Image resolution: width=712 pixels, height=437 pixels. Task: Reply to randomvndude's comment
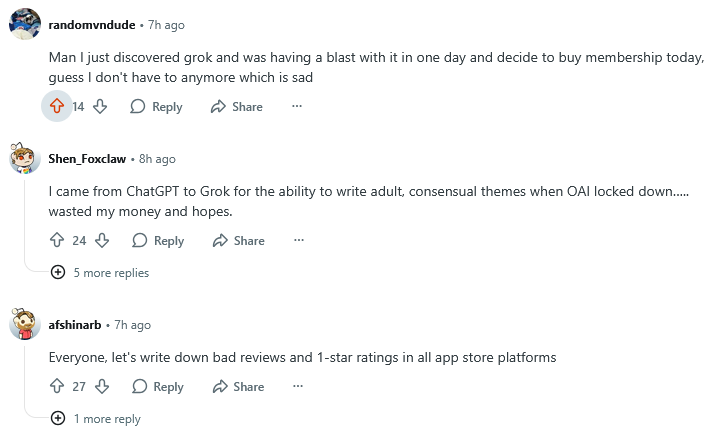(156, 106)
